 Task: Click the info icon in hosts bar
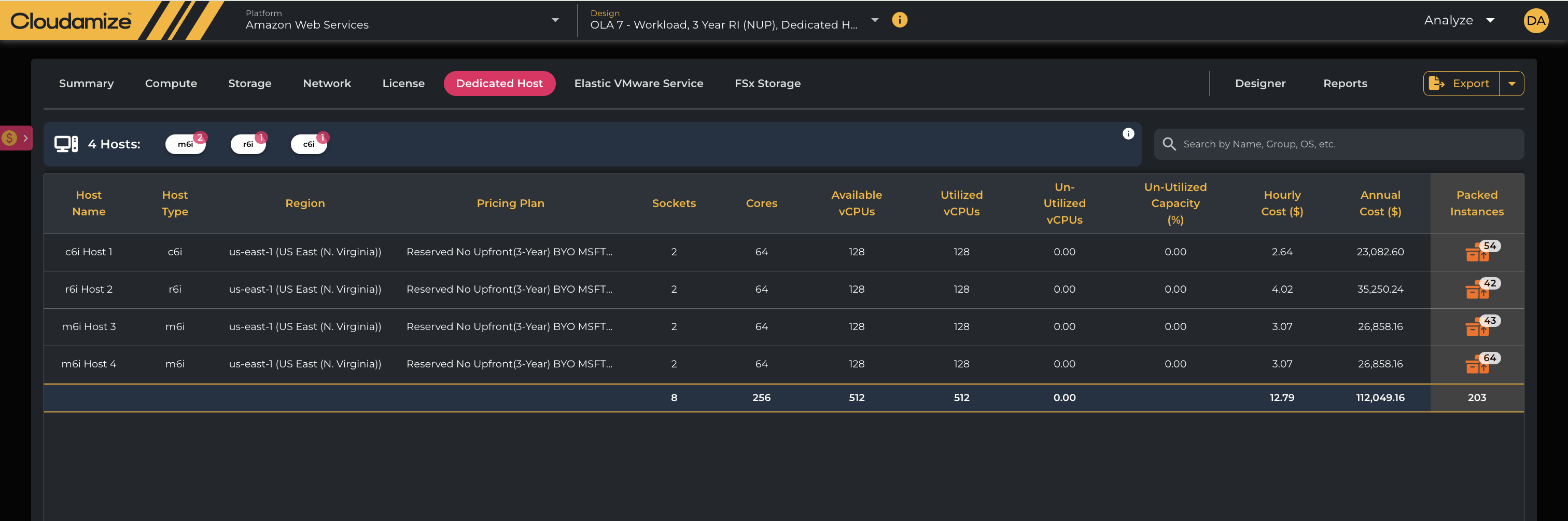1128,134
